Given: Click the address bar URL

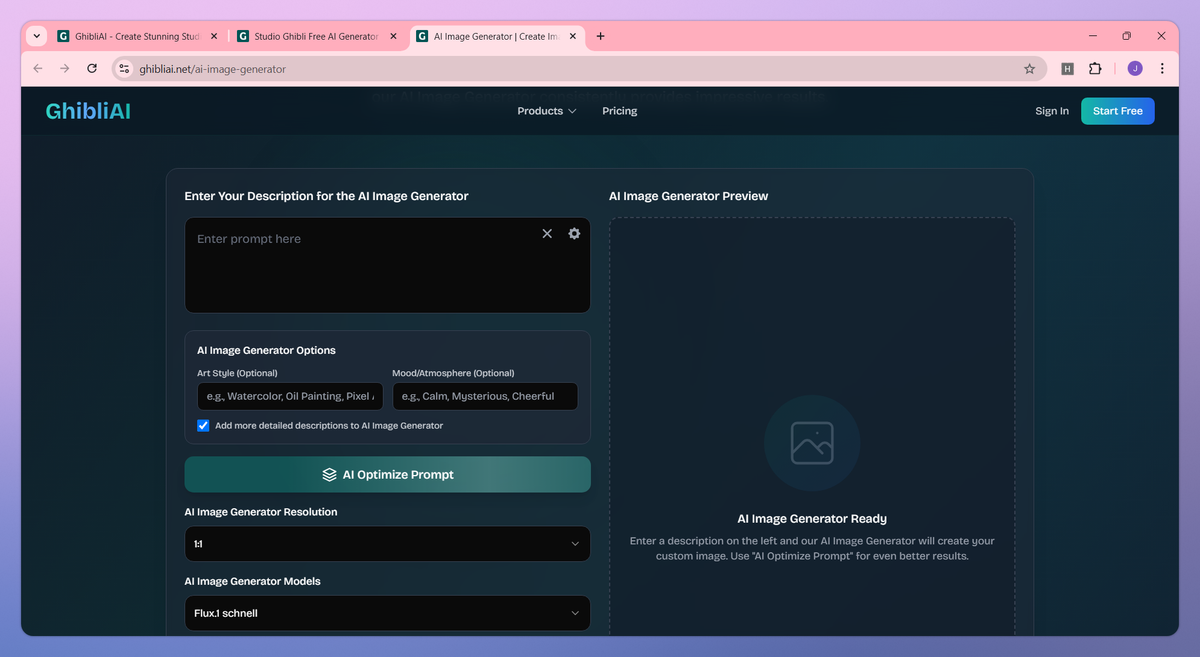Looking at the screenshot, I should [212, 69].
